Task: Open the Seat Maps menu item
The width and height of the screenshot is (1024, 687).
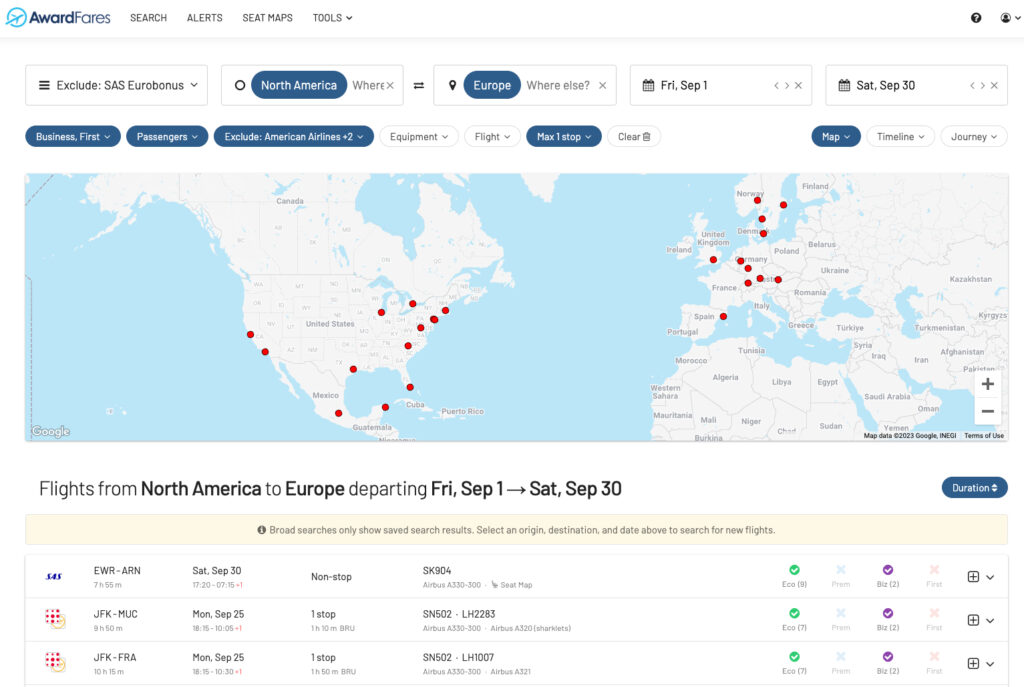Action: pos(267,17)
